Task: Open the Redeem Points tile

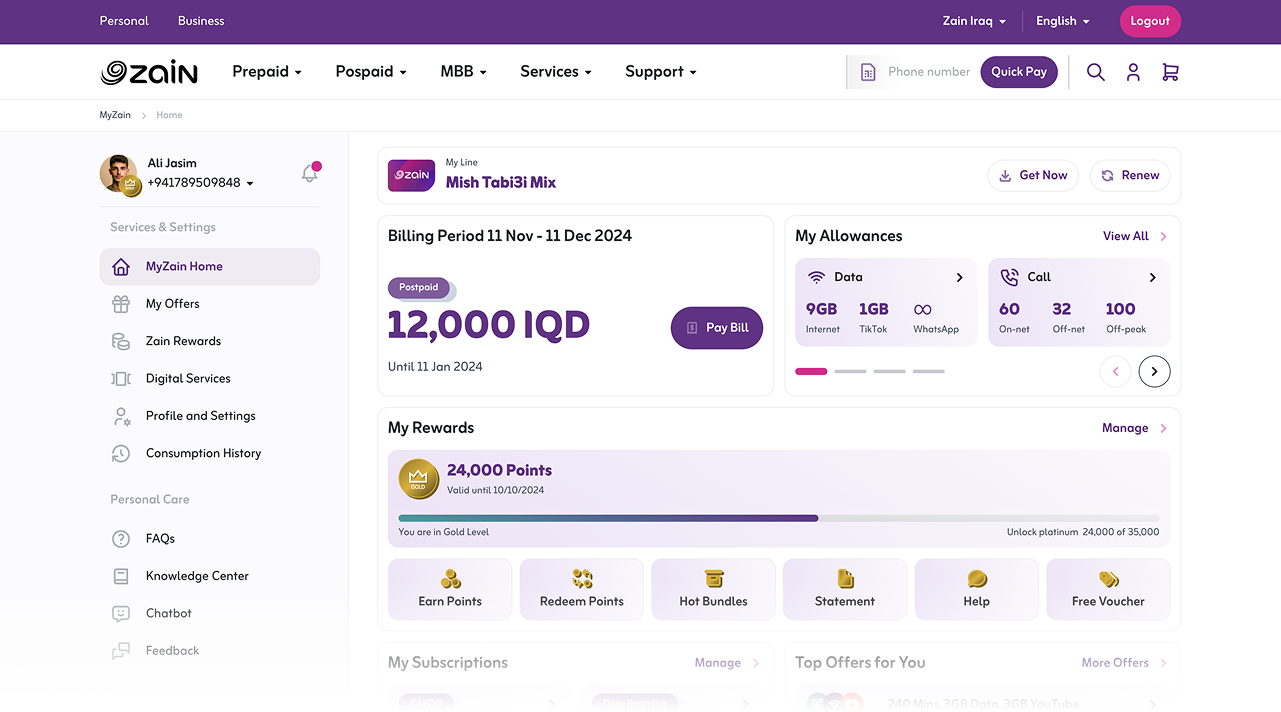Action: (x=582, y=589)
